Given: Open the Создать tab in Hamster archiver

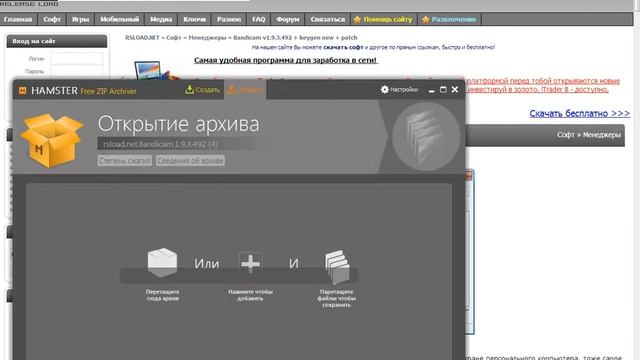Looking at the screenshot, I should (x=202, y=90).
